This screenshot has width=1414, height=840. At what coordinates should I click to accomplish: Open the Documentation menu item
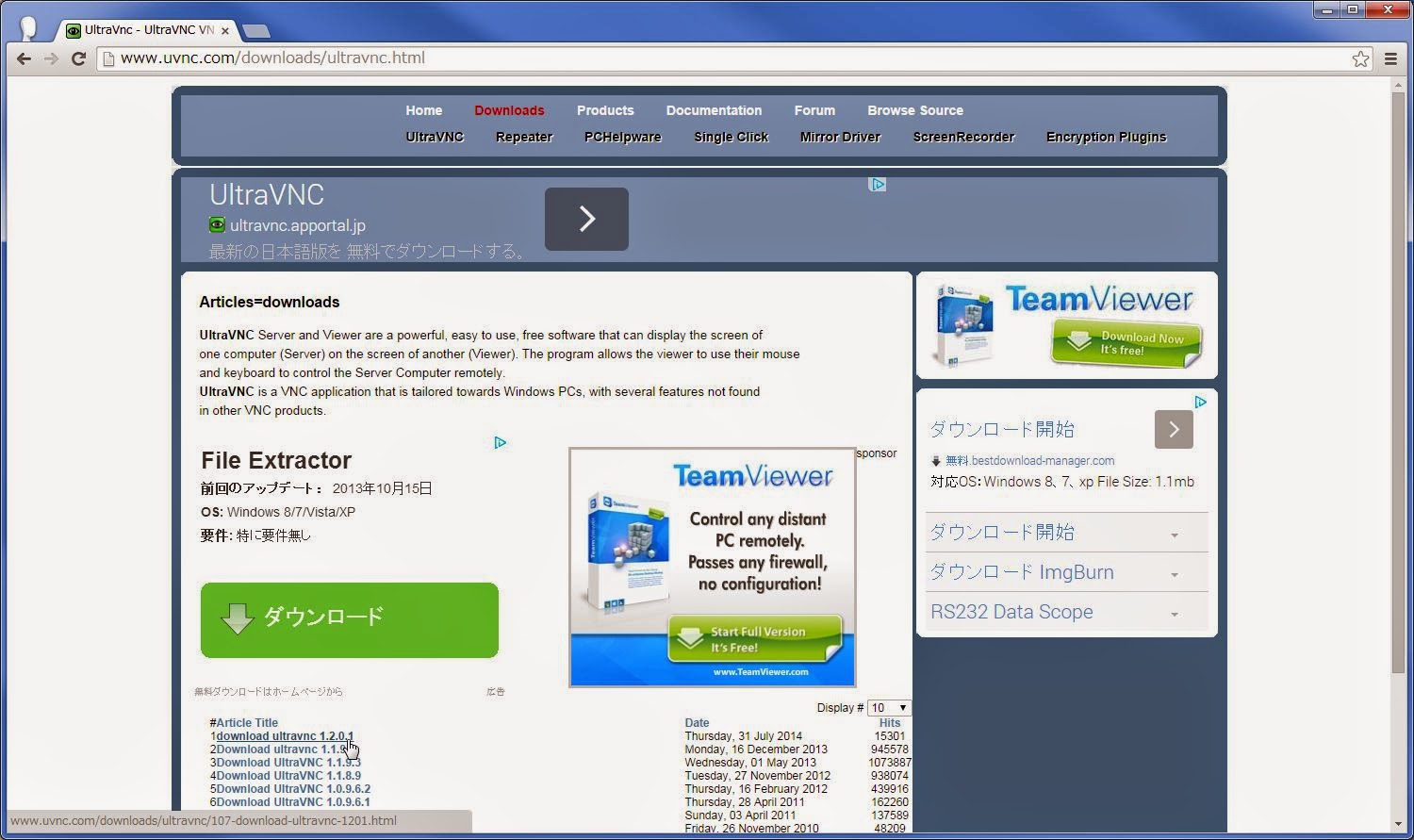714,110
